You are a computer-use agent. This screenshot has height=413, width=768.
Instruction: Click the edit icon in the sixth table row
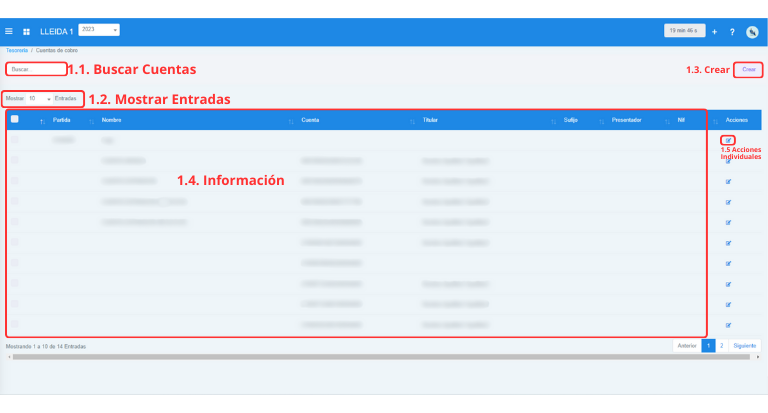point(728,243)
